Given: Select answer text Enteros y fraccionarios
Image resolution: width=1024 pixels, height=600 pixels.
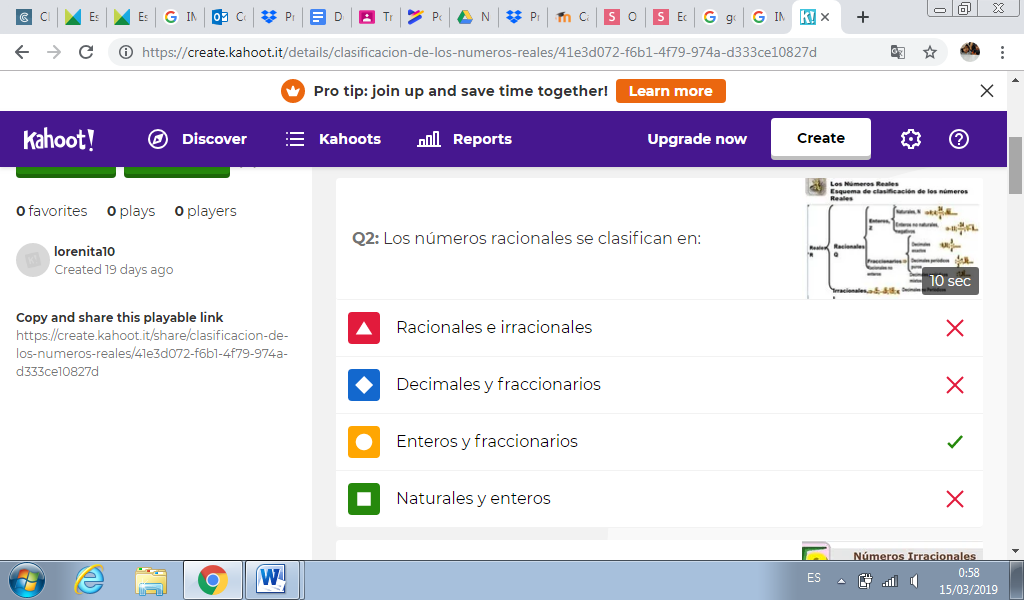Looking at the screenshot, I should tap(487, 441).
